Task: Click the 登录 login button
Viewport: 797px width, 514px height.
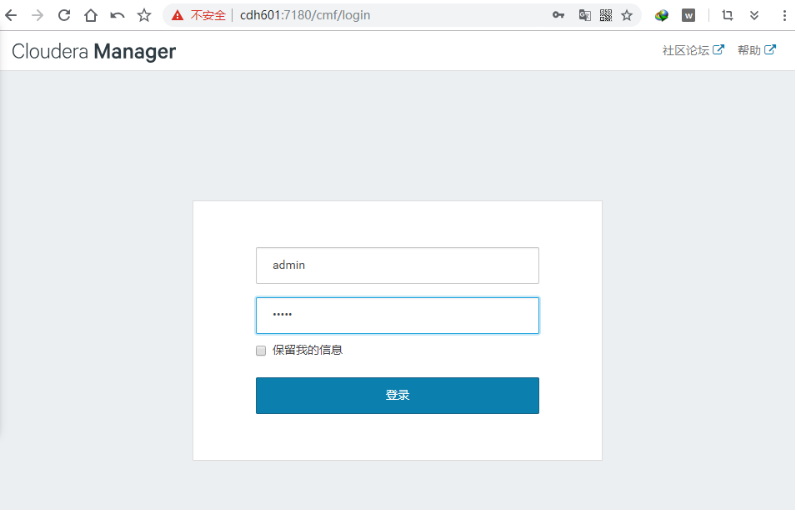Action: (x=397, y=395)
